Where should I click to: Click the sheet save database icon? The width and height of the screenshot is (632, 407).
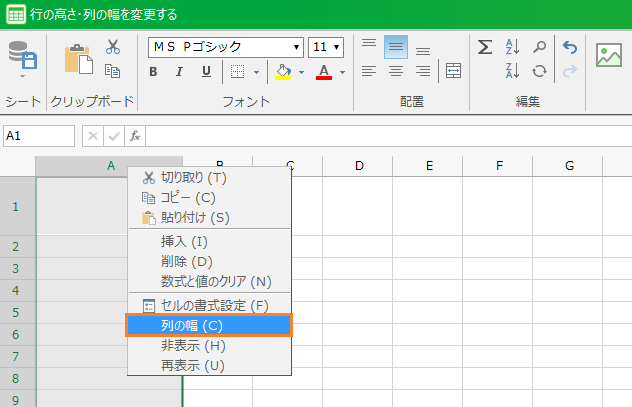[23, 55]
